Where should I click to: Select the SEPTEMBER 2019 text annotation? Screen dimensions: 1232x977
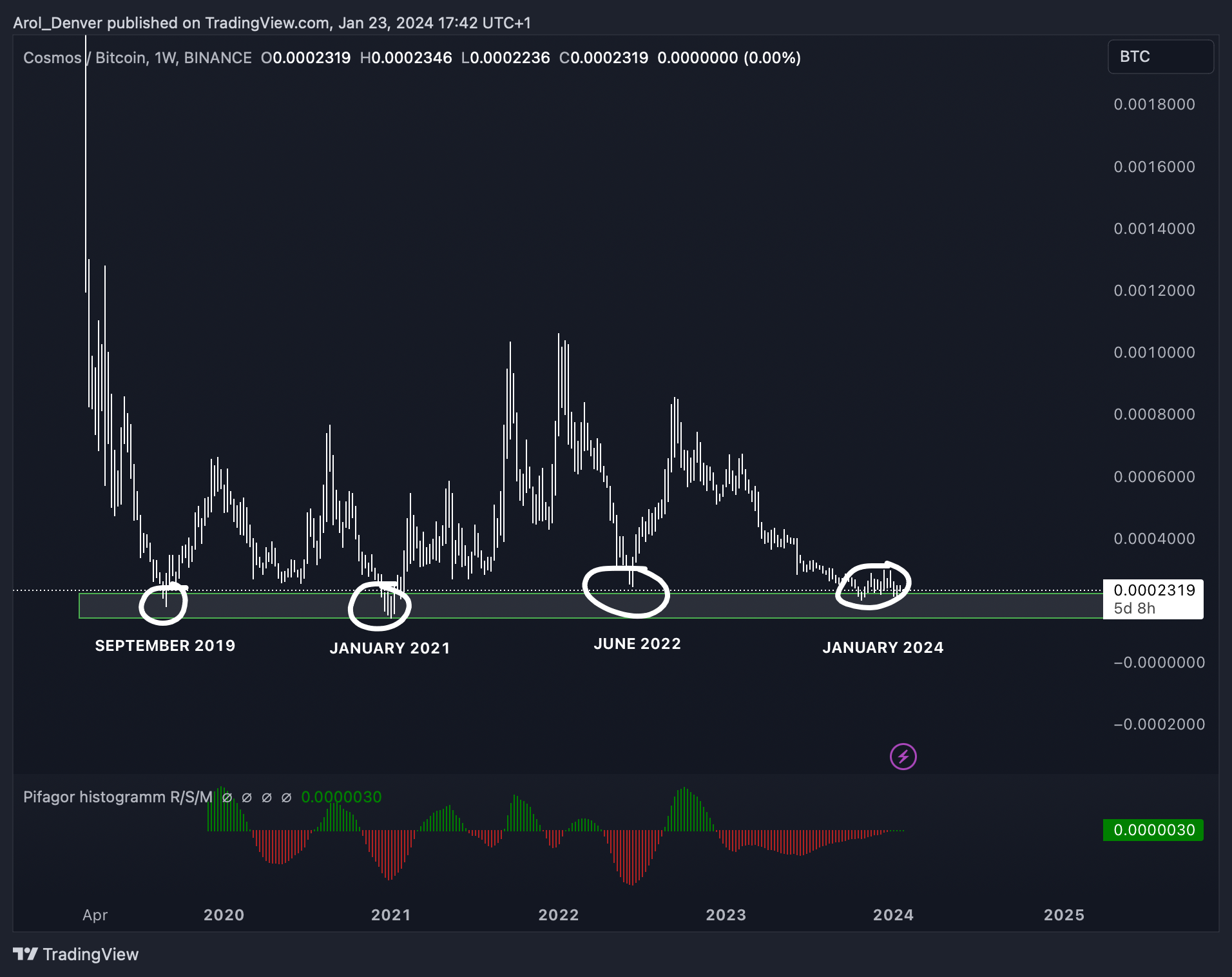pos(165,646)
